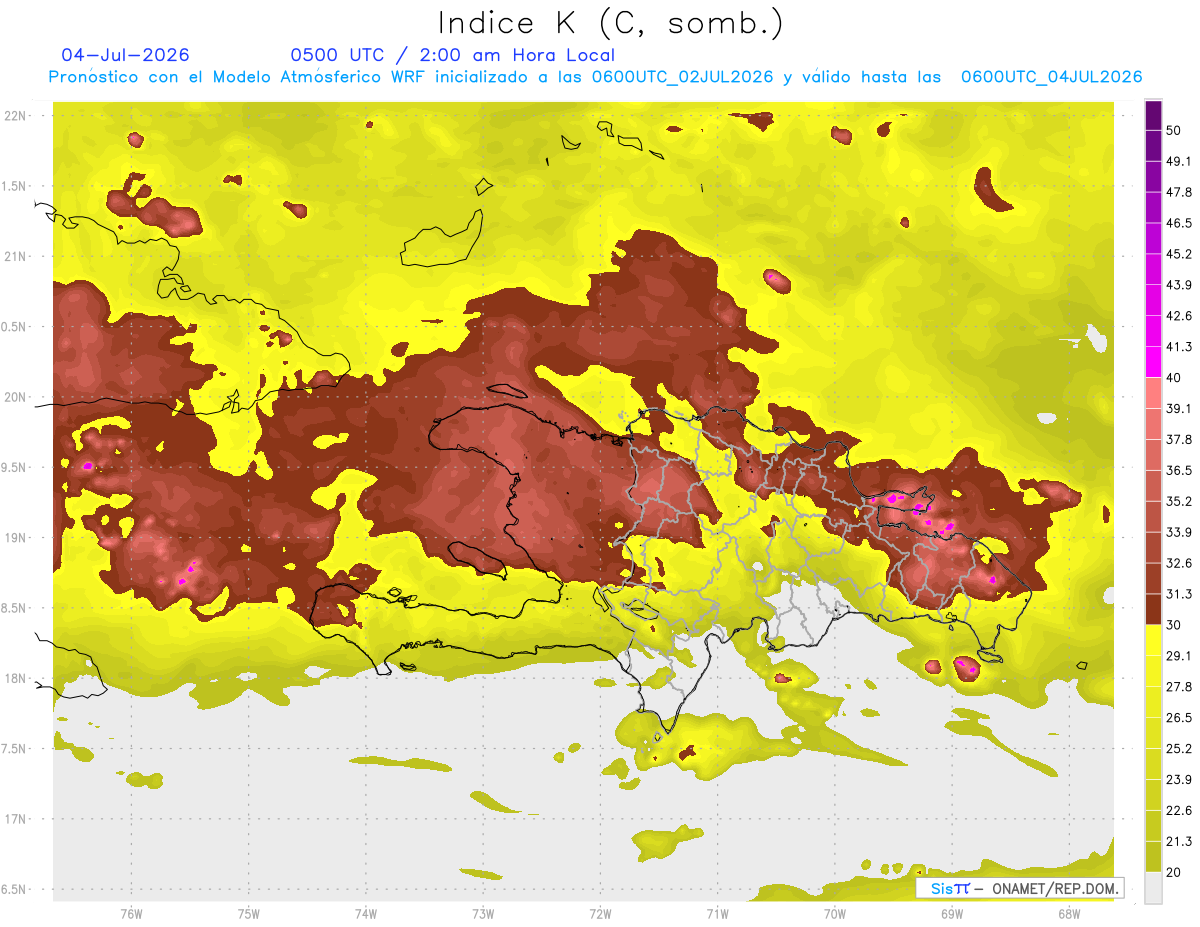Click legend value 42.6
The height and width of the screenshot is (927, 1200).
(x=1179, y=316)
